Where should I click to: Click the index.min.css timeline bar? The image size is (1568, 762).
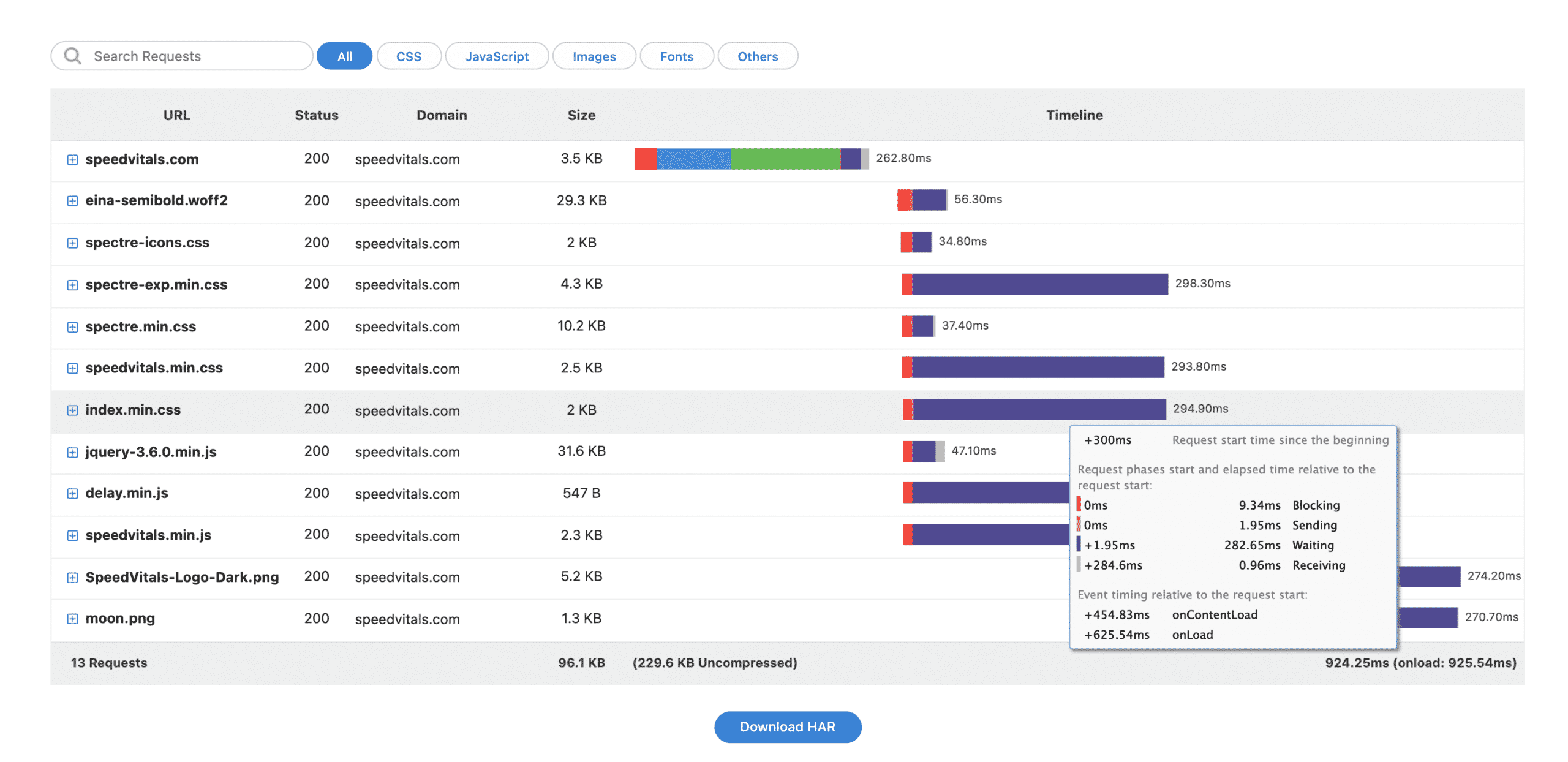(x=1034, y=409)
